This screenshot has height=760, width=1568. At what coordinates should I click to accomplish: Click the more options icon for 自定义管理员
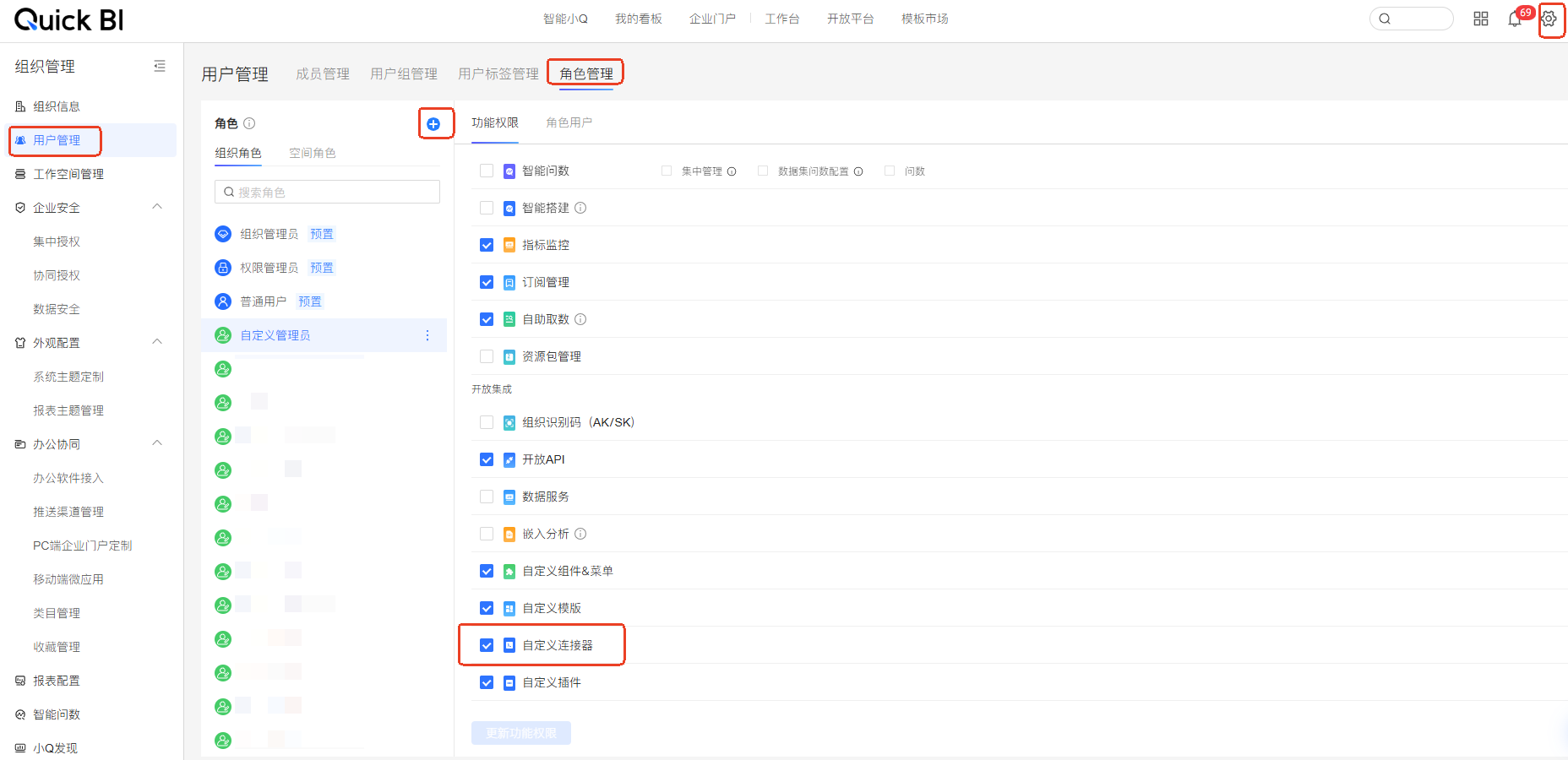[x=427, y=335]
